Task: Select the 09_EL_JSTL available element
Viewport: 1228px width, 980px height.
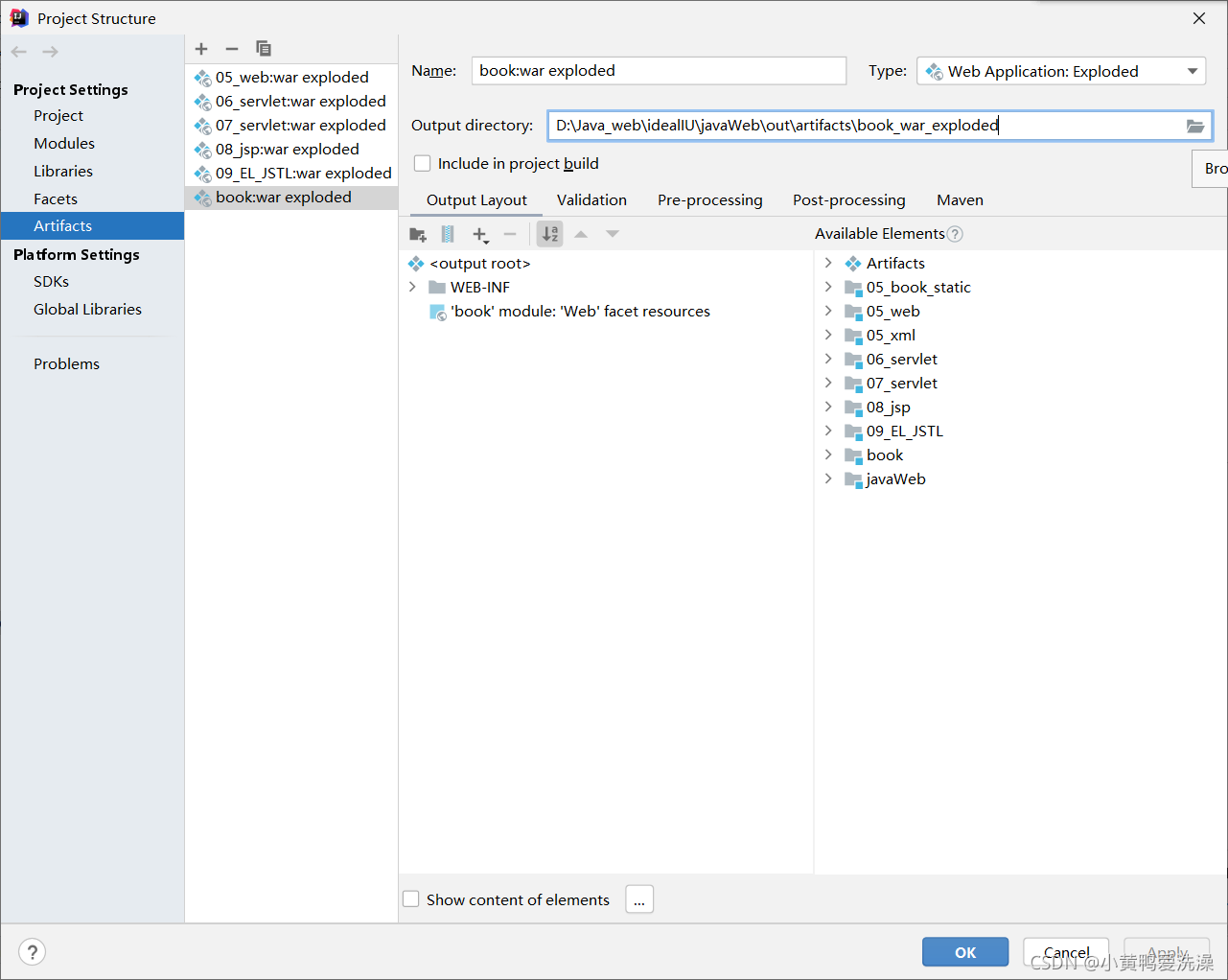Action: (905, 432)
